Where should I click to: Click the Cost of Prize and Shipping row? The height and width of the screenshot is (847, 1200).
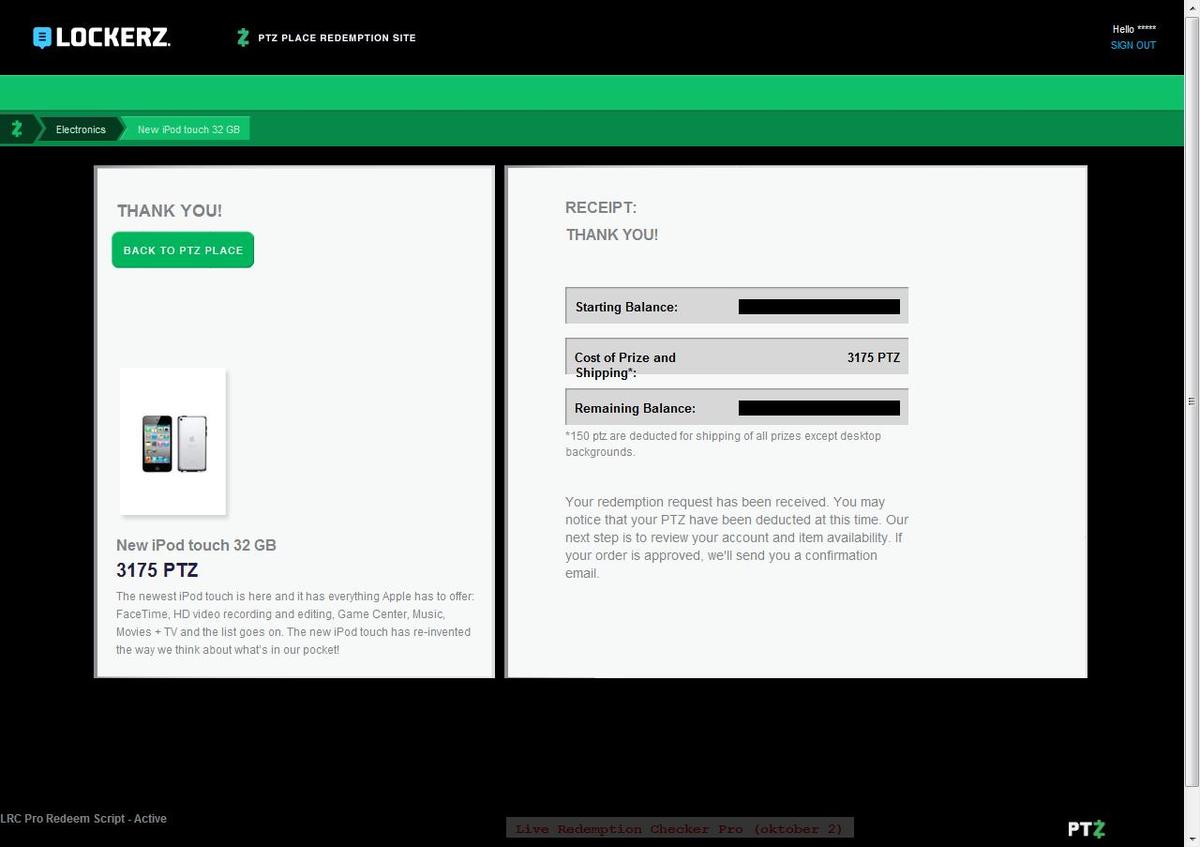pyautogui.click(x=736, y=357)
